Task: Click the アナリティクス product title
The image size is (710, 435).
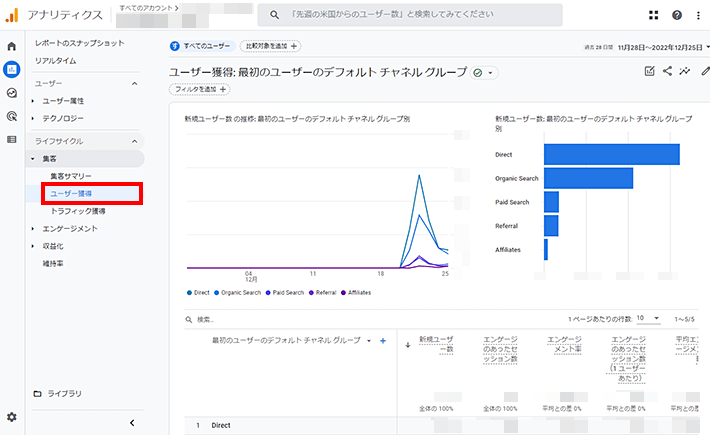Action: coord(65,15)
